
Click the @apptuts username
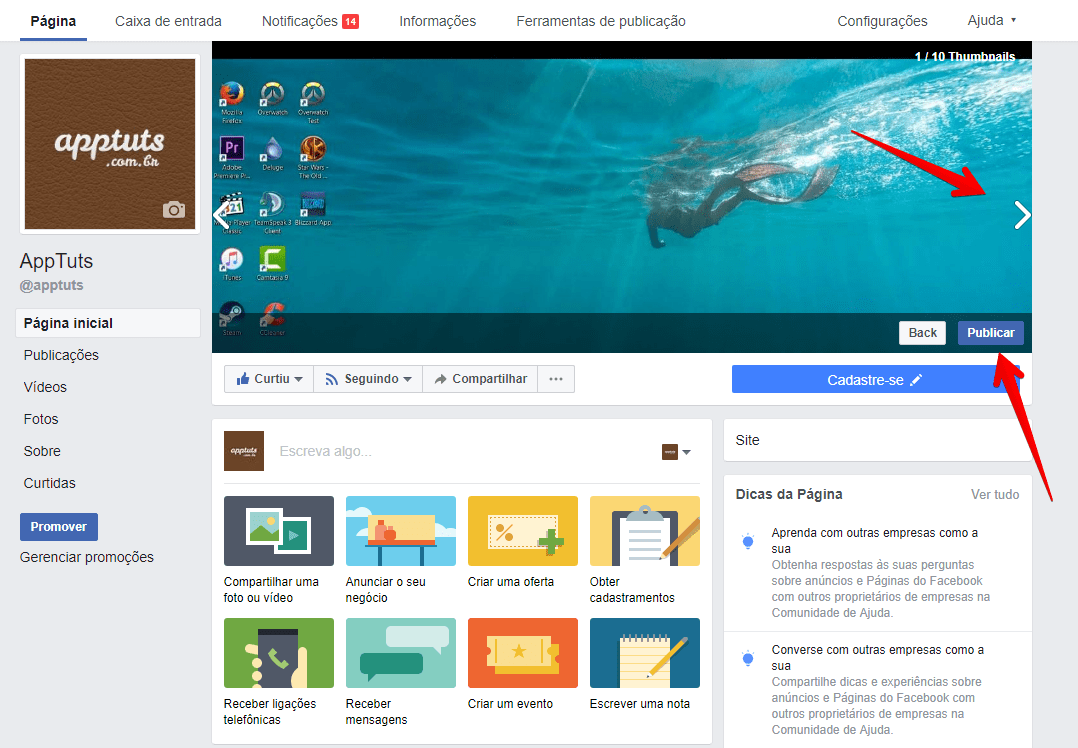52,285
